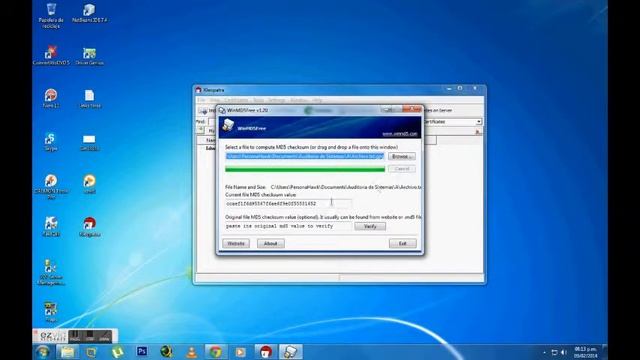The height and width of the screenshot is (360, 640).
Task: Click the File Name and Size path text
Action: [x=345, y=187]
